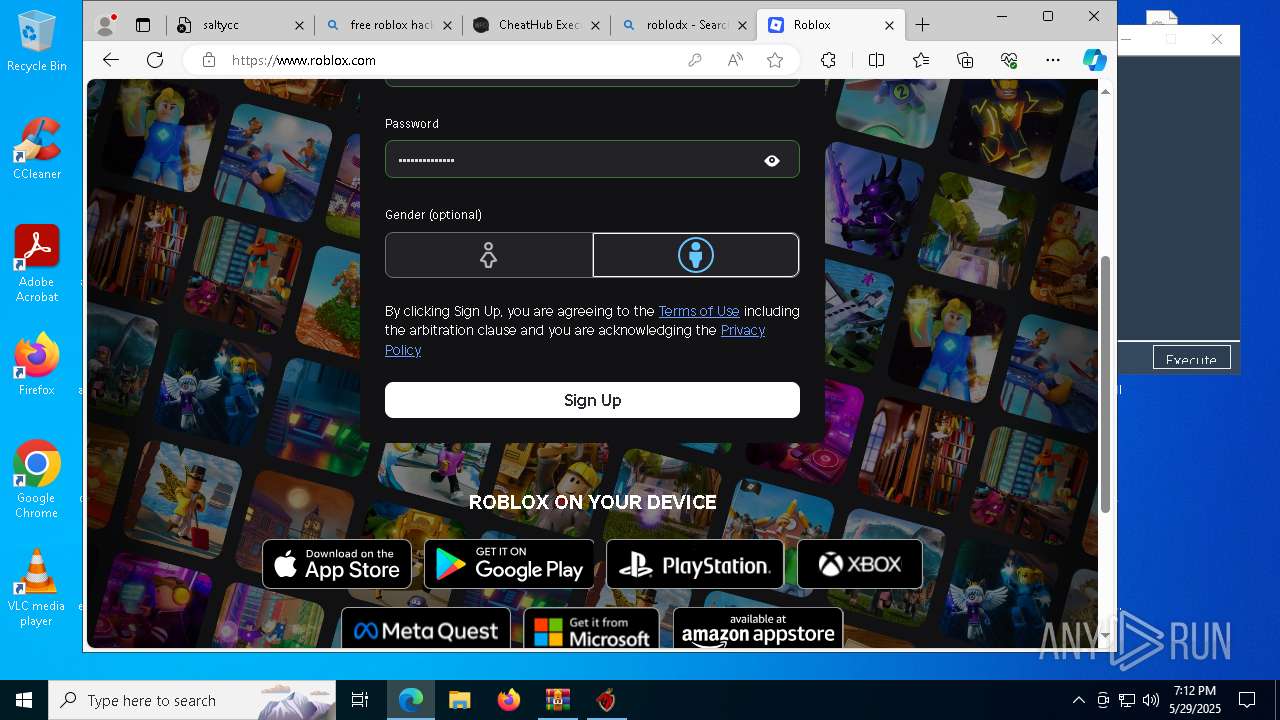Screen dimensions: 1280x720
Task: Open the Favorites list
Action: point(921,60)
